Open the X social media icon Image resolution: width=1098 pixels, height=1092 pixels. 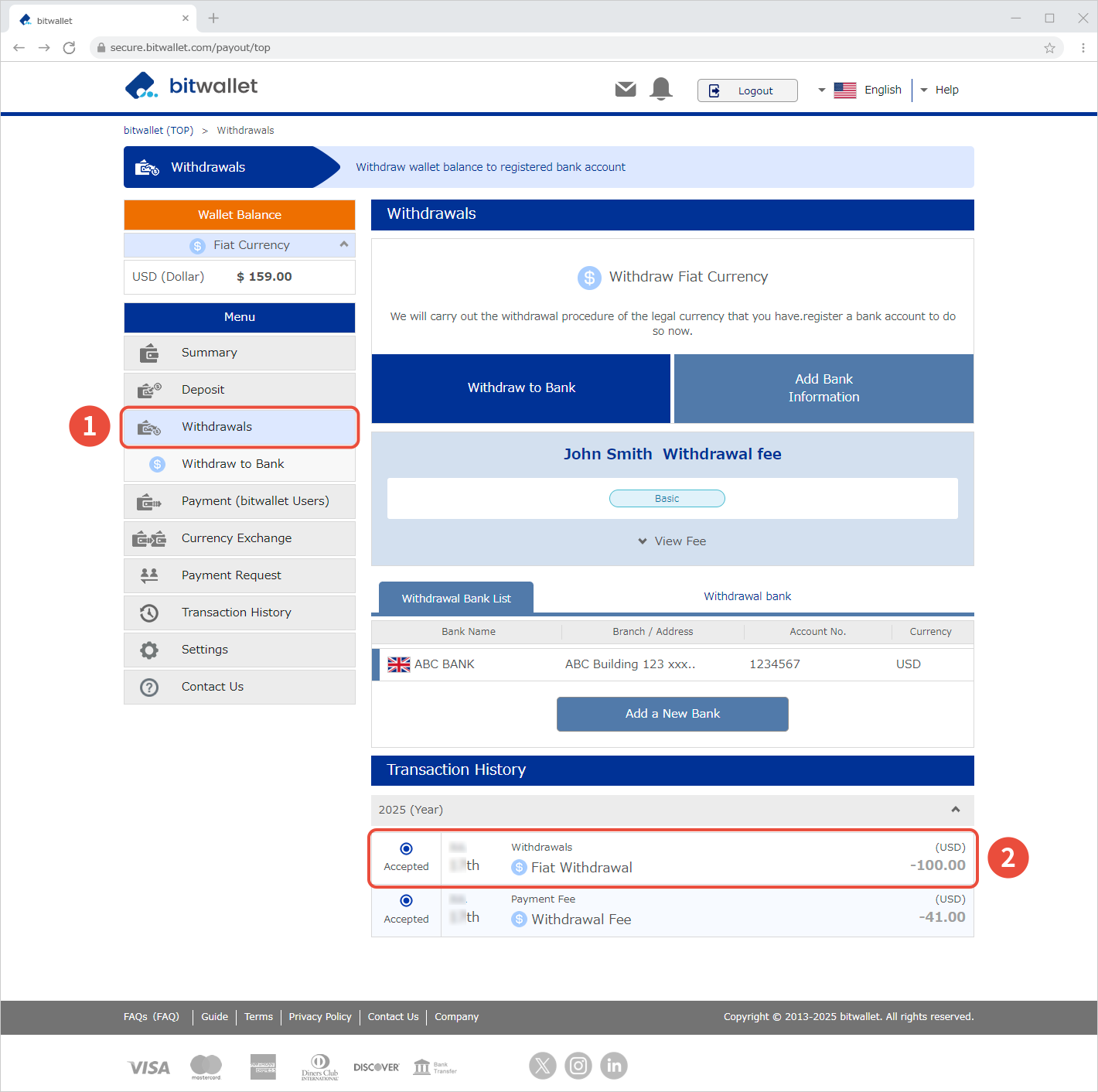pyautogui.click(x=543, y=1066)
